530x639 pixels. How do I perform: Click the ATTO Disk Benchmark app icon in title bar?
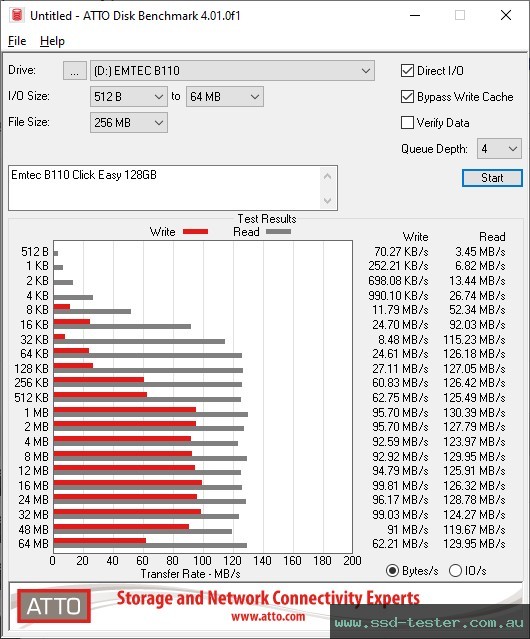(x=17, y=15)
